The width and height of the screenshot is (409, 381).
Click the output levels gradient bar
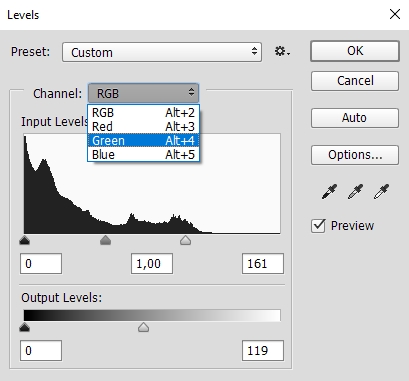click(152, 315)
